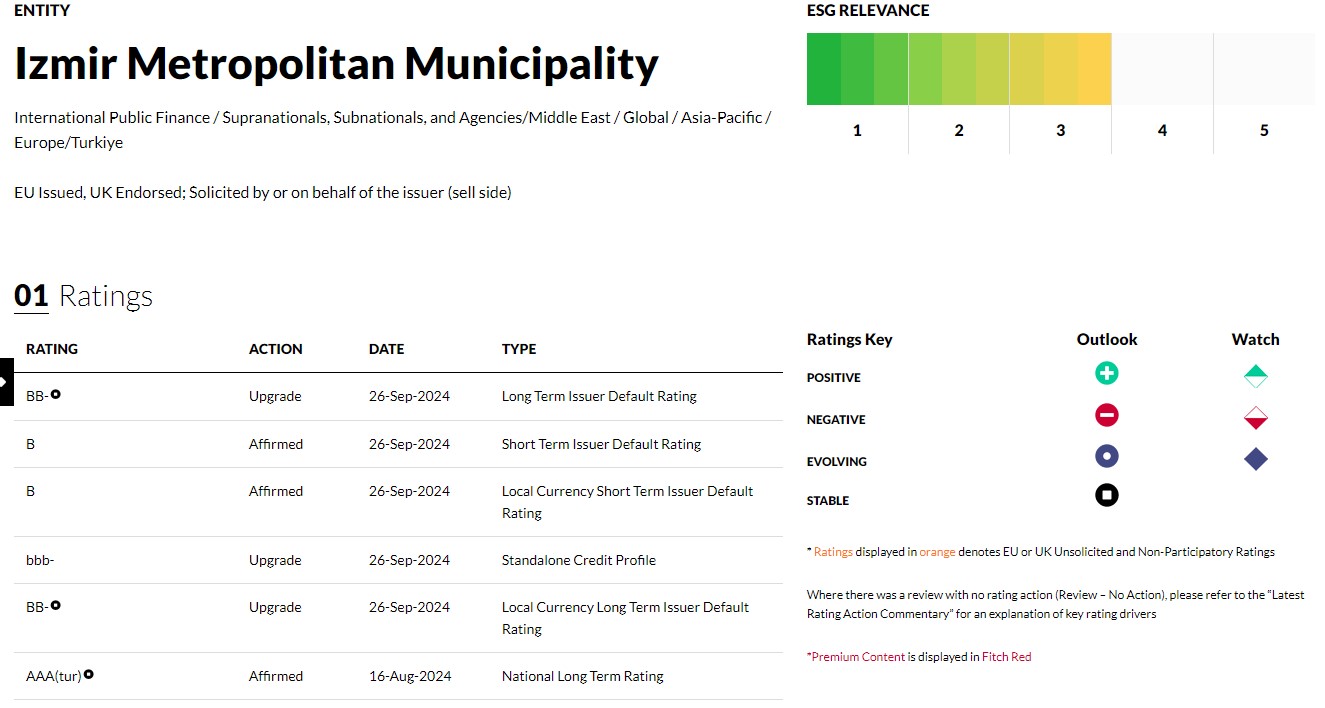Click the ACTION column header
Screen dimensions: 1325x708
(276, 349)
